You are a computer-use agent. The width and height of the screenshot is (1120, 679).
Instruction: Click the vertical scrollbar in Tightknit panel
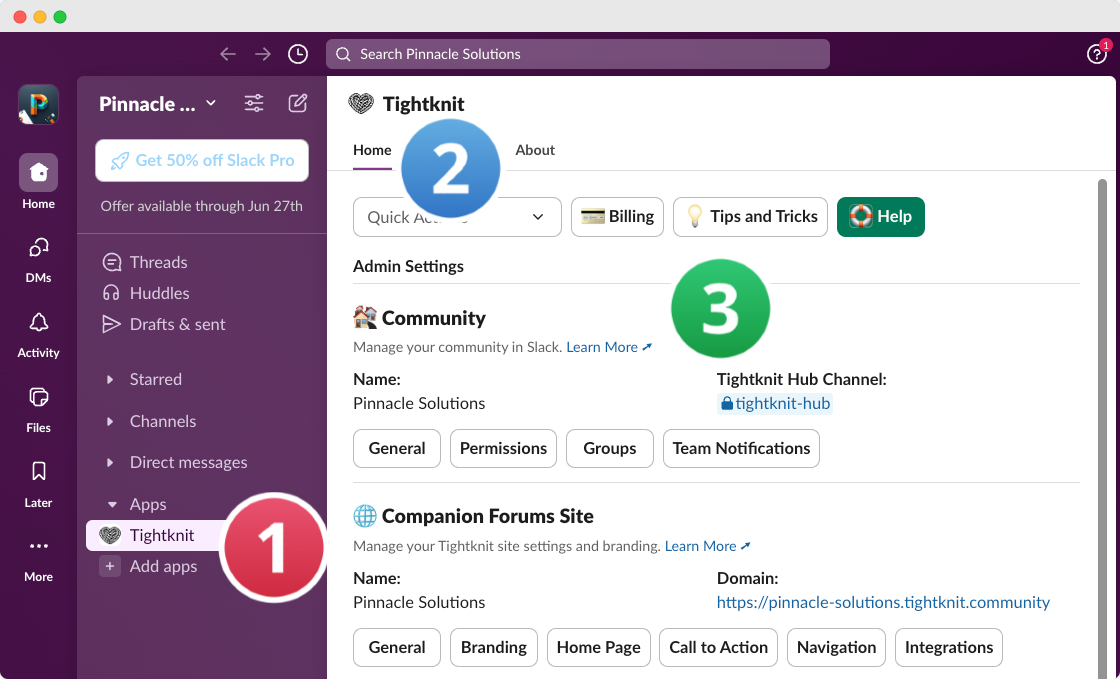point(1102,428)
